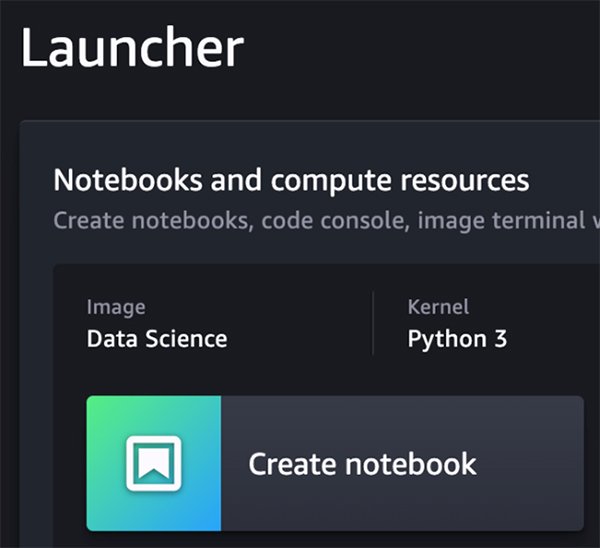
Task: Click the divider between Image and Kernel
Action: coord(373,323)
